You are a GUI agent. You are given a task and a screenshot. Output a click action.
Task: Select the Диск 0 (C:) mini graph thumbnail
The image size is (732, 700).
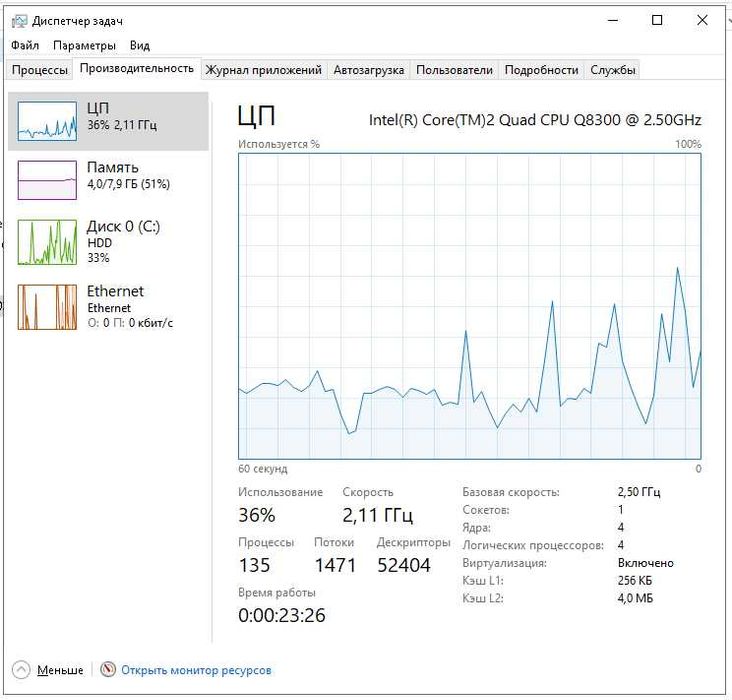tap(47, 242)
